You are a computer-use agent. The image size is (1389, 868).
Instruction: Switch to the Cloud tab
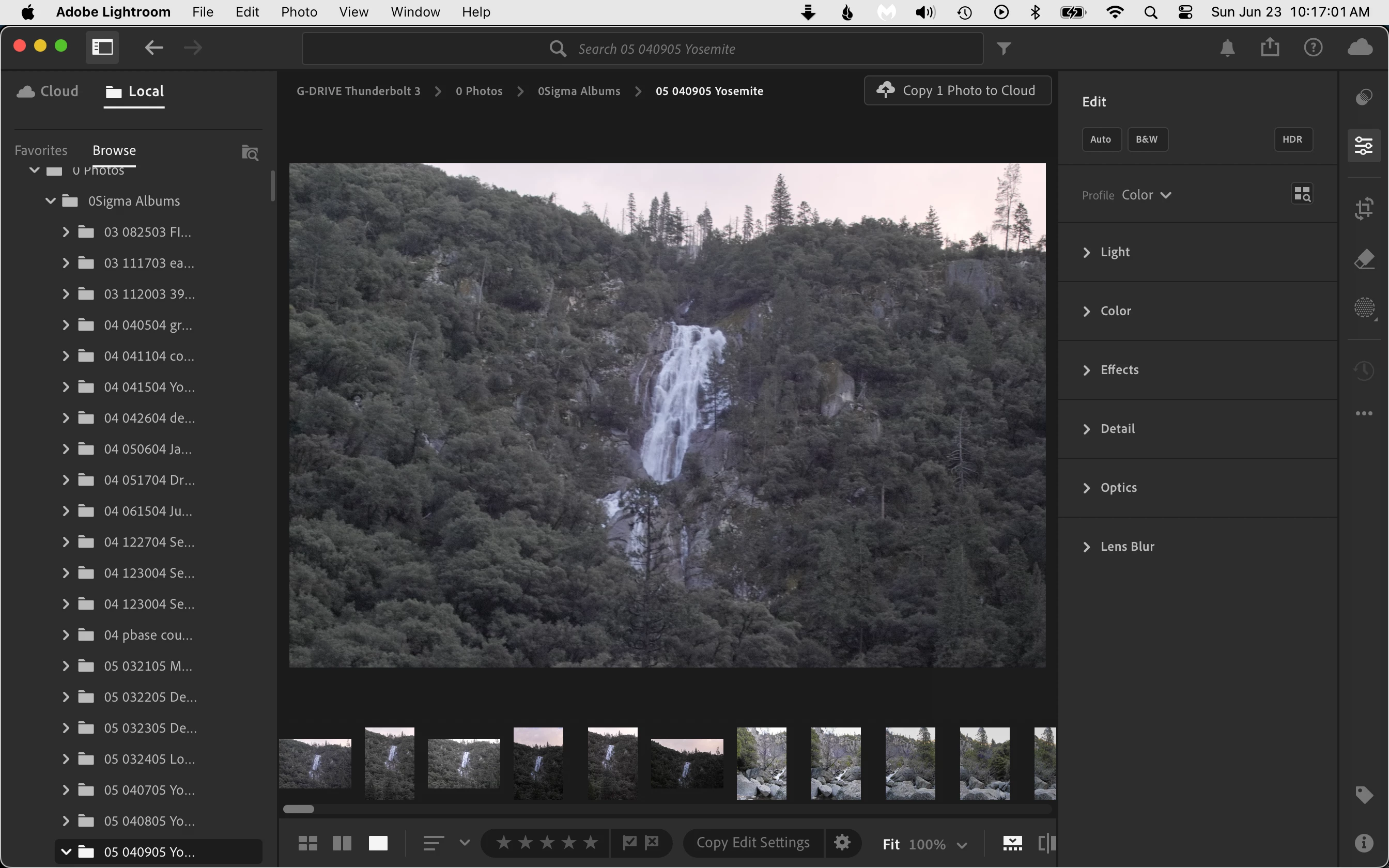click(48, 91)
